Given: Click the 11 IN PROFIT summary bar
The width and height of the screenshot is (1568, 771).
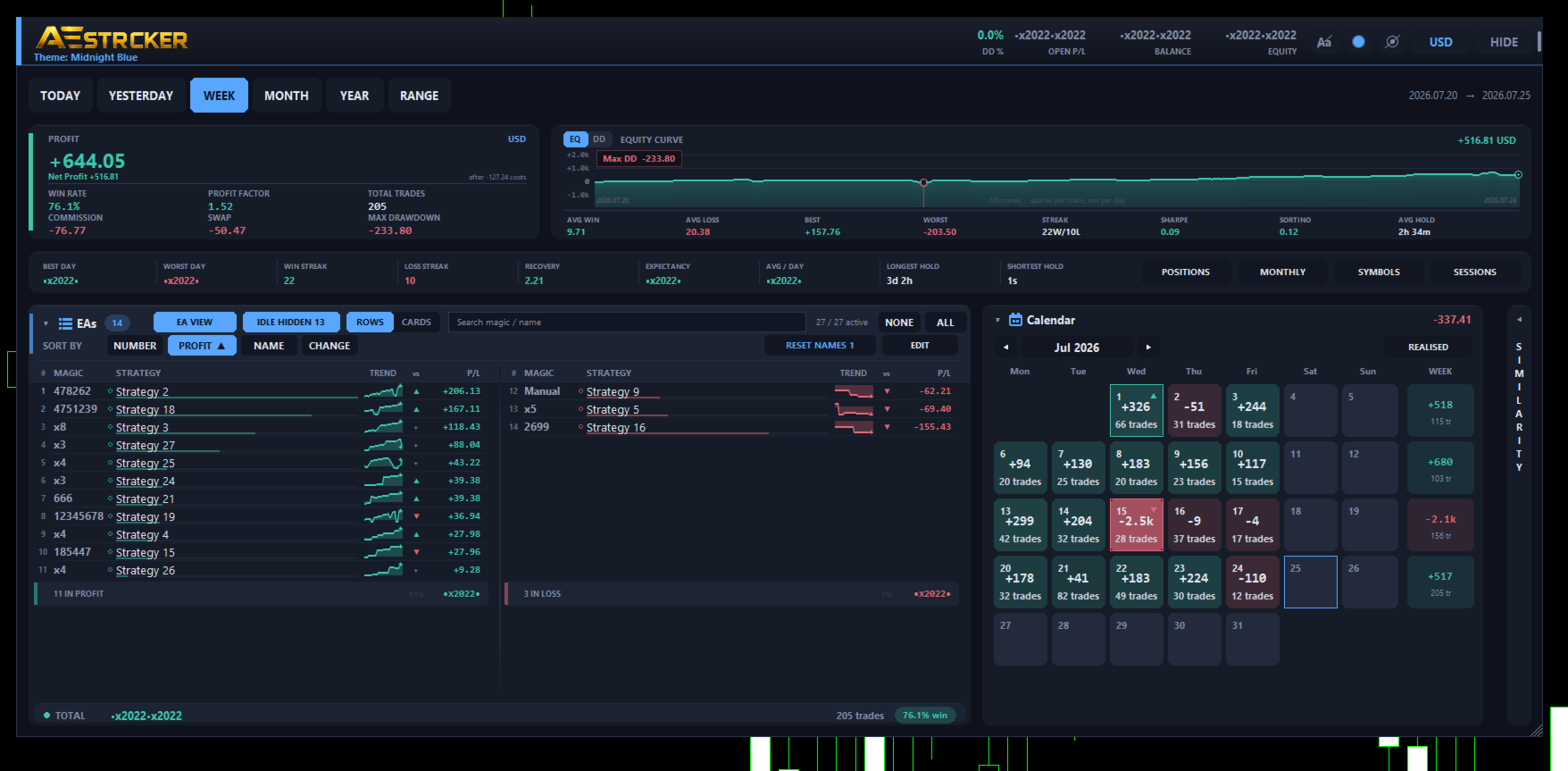Looking at the screenshot, I should (261, 594).
